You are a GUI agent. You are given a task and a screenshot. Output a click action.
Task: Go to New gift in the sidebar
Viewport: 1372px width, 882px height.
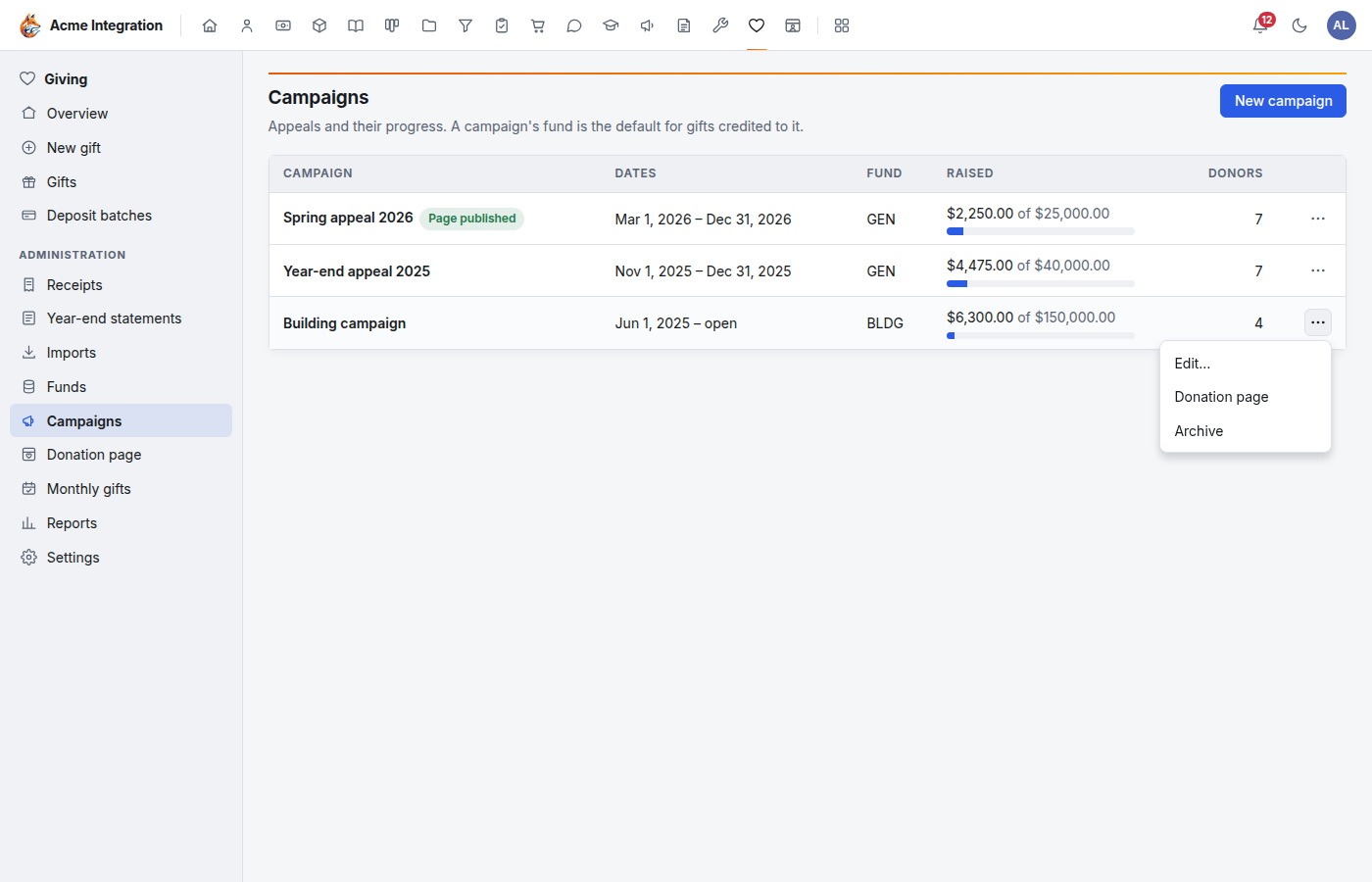122,148
